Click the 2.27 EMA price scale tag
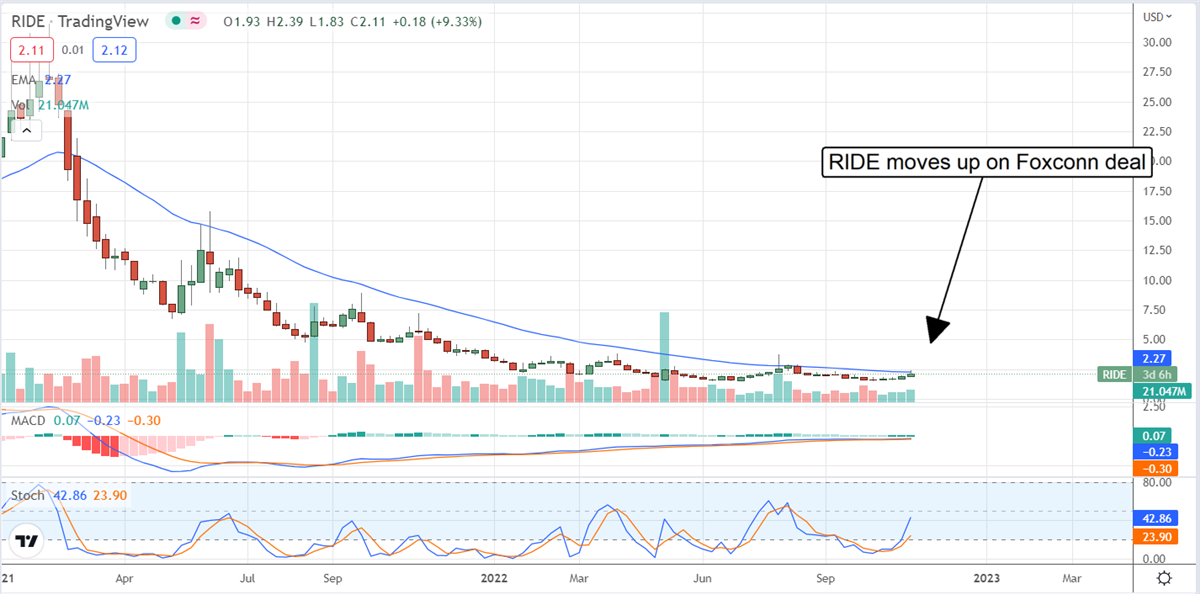Screen dimensions: 1200x594 coord(1157,359)
